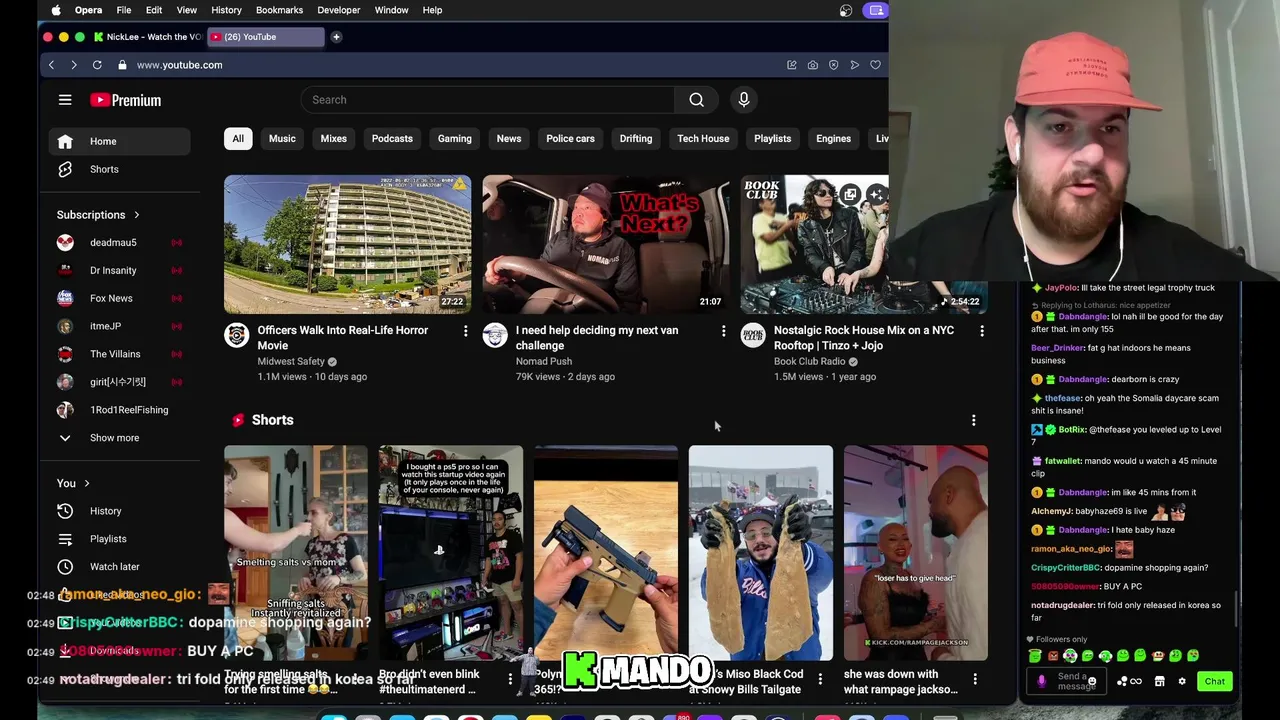The width and height of the screenshot is (1280, 720).
Task: Select the News filter chip
Action: 509,139
